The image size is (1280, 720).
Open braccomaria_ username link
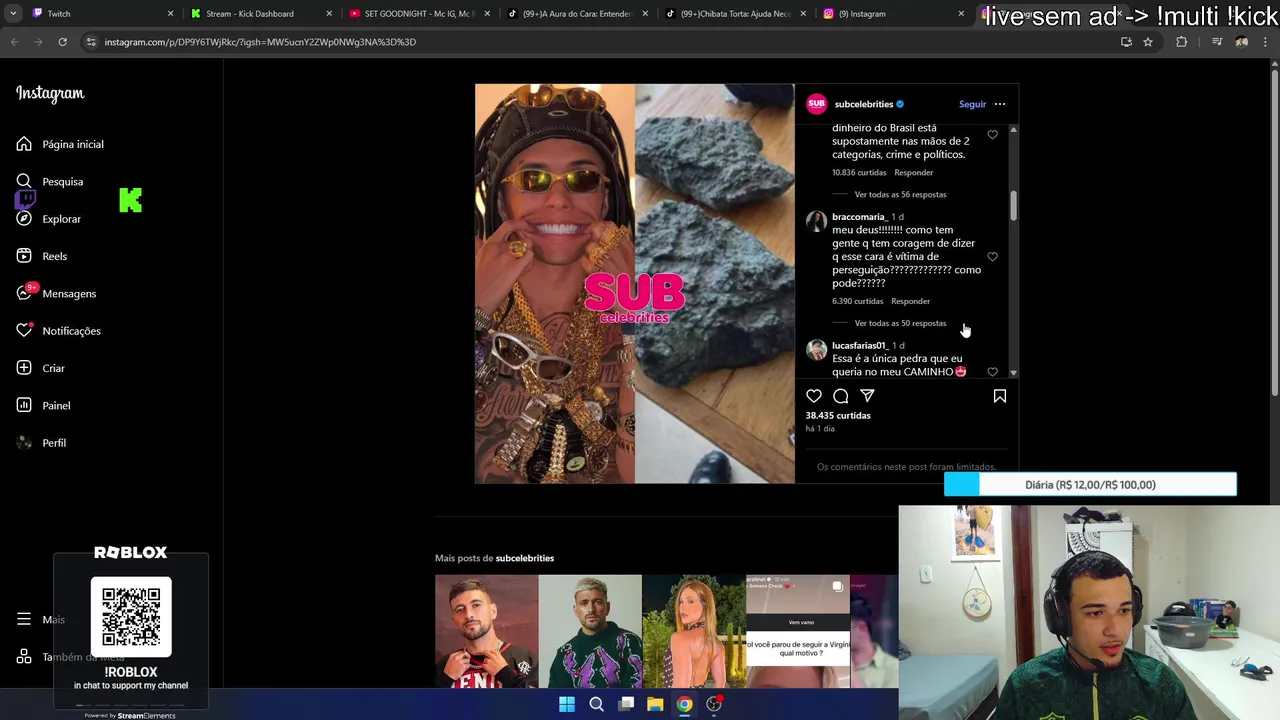(859, 217)
